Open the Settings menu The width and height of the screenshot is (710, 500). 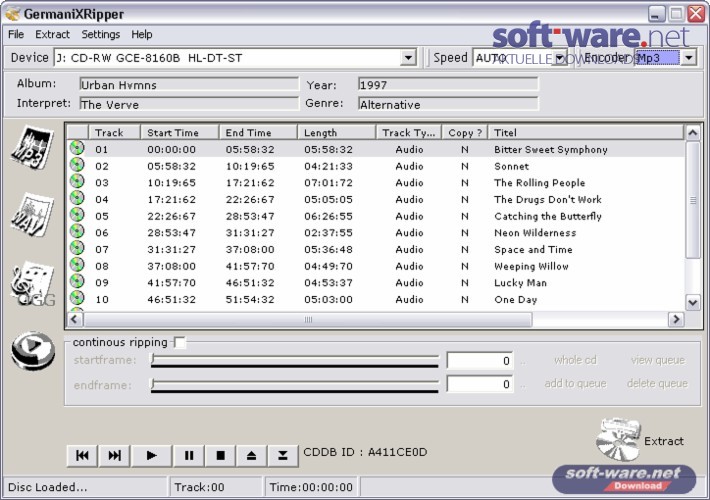point(101,34)
